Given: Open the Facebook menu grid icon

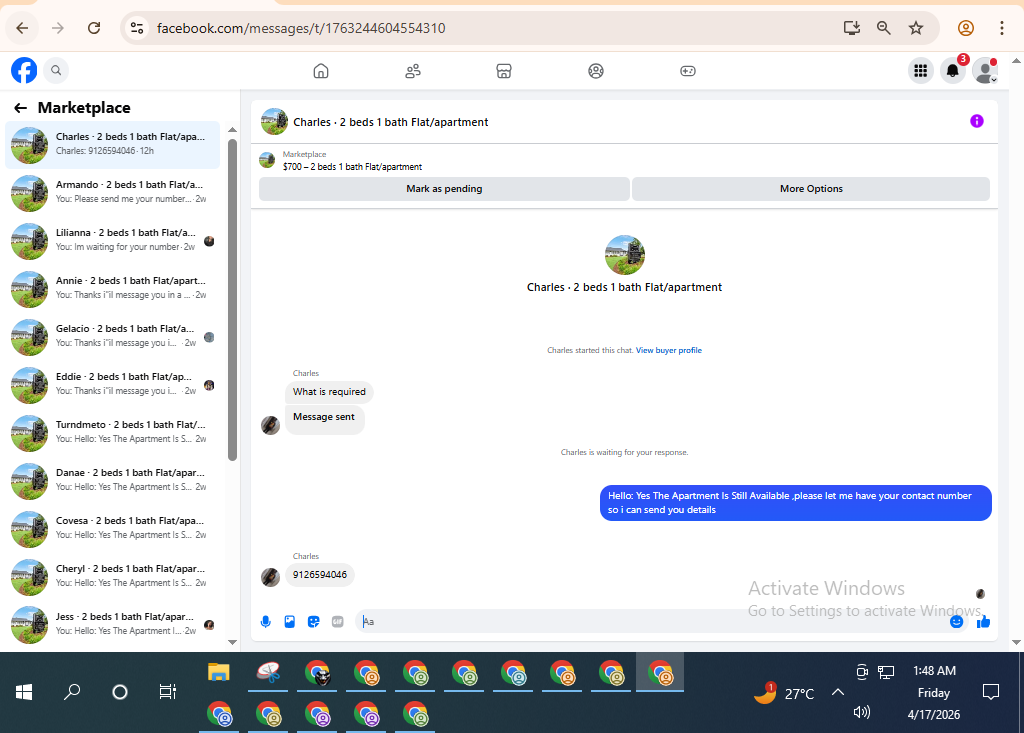Looking at the screenshot, I should [921, 71].
